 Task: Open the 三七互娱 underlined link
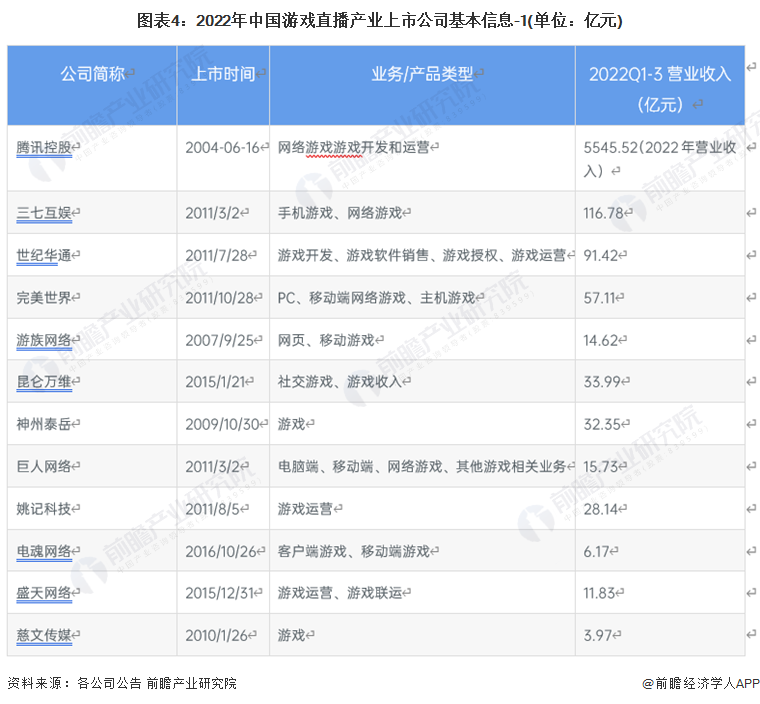(x=45, y=213)
